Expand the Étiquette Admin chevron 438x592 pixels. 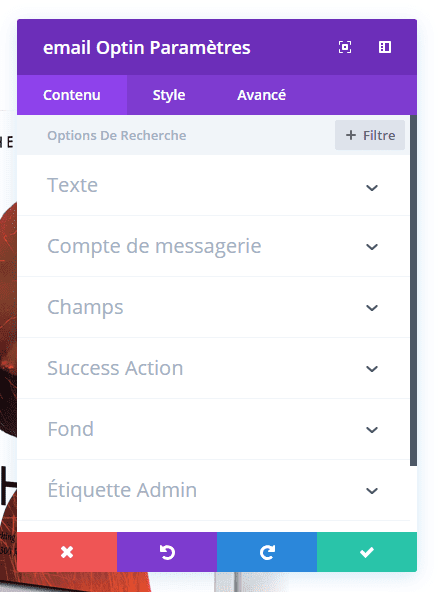coord(372,491)
